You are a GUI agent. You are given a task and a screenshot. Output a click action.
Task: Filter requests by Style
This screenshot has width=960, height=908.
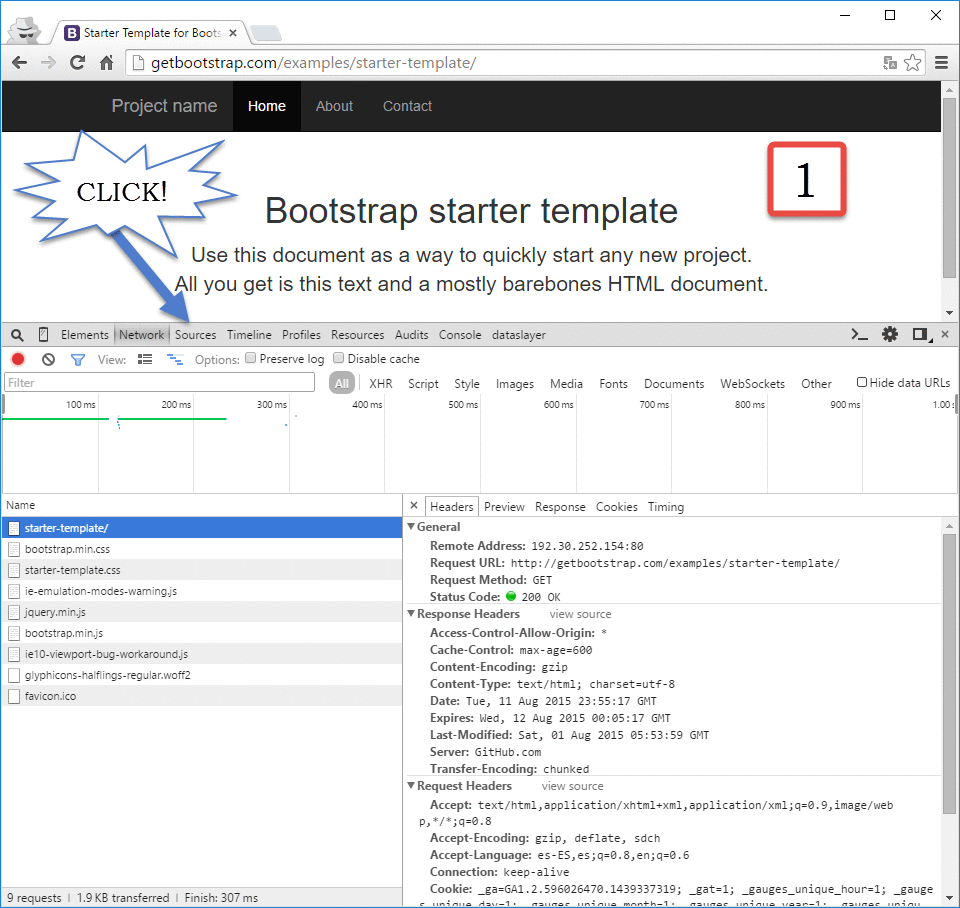point(467,384)
